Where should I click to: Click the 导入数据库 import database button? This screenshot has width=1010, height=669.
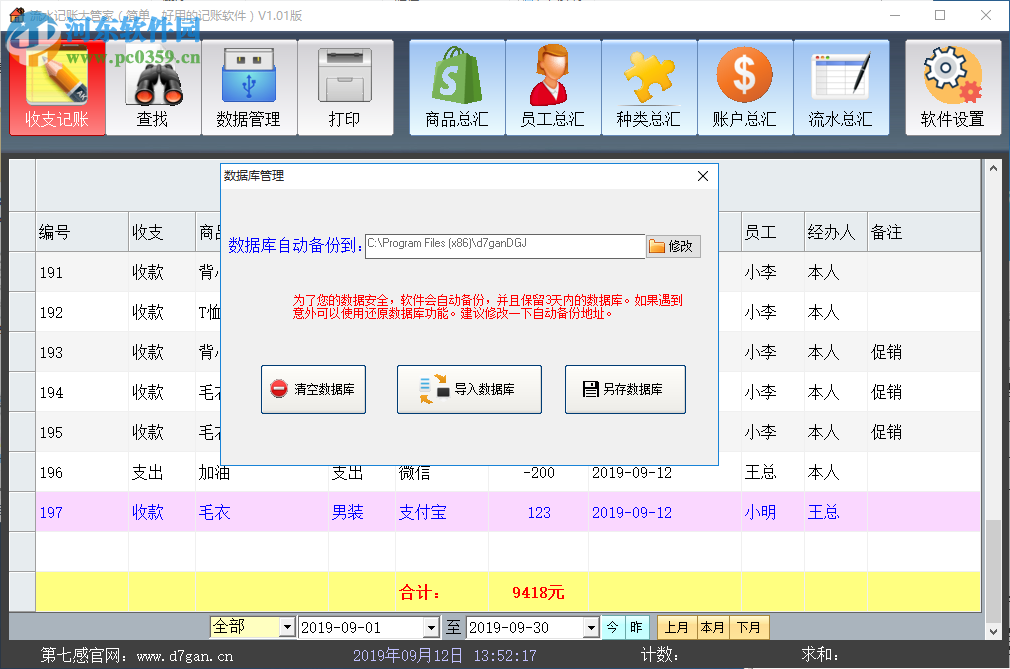(468, 389)
